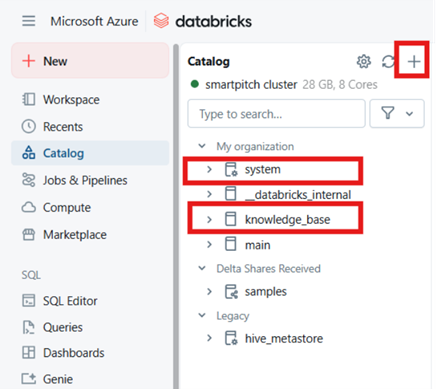436x389 pixels.
Task: Refresh the catalog list
Action: 388,61
